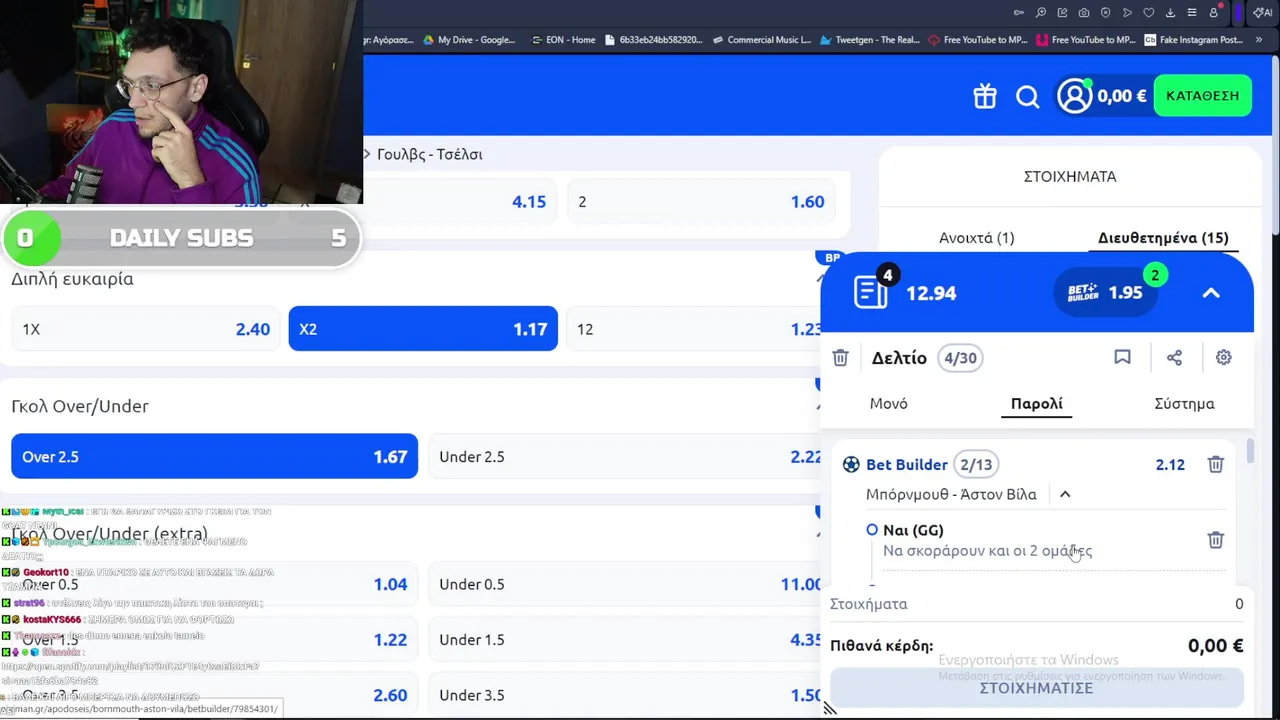Switch to the Διευθετημένα (15) tab
Screen dimensions: 1280x720
click(1163, 238)
